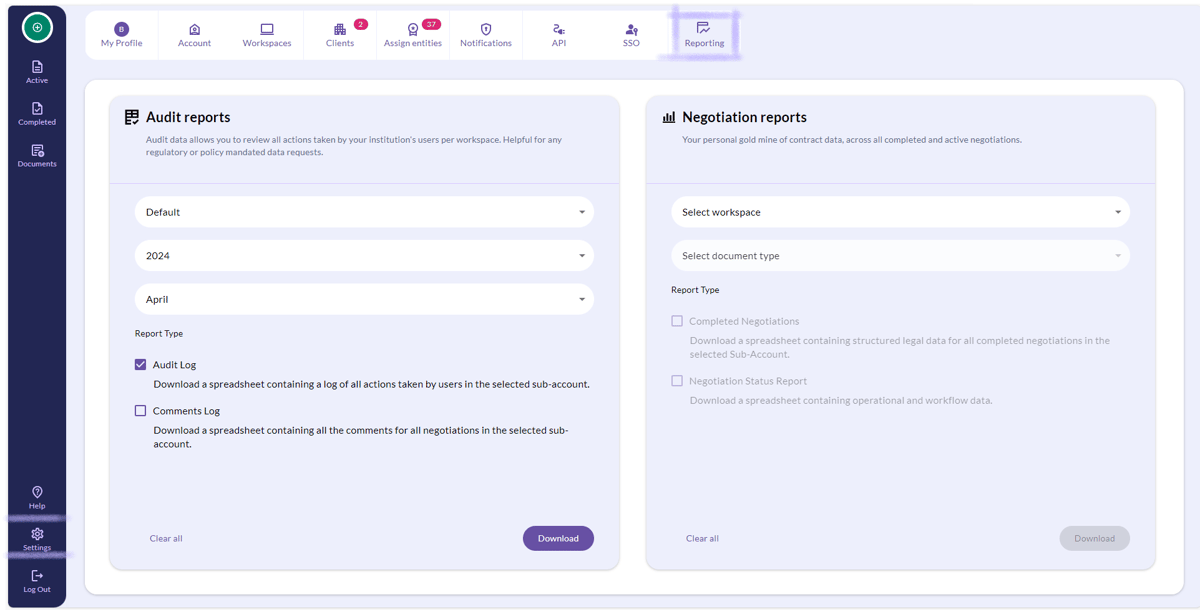
Task: Open the Documents sidebar icon
Action: point(37,150)
